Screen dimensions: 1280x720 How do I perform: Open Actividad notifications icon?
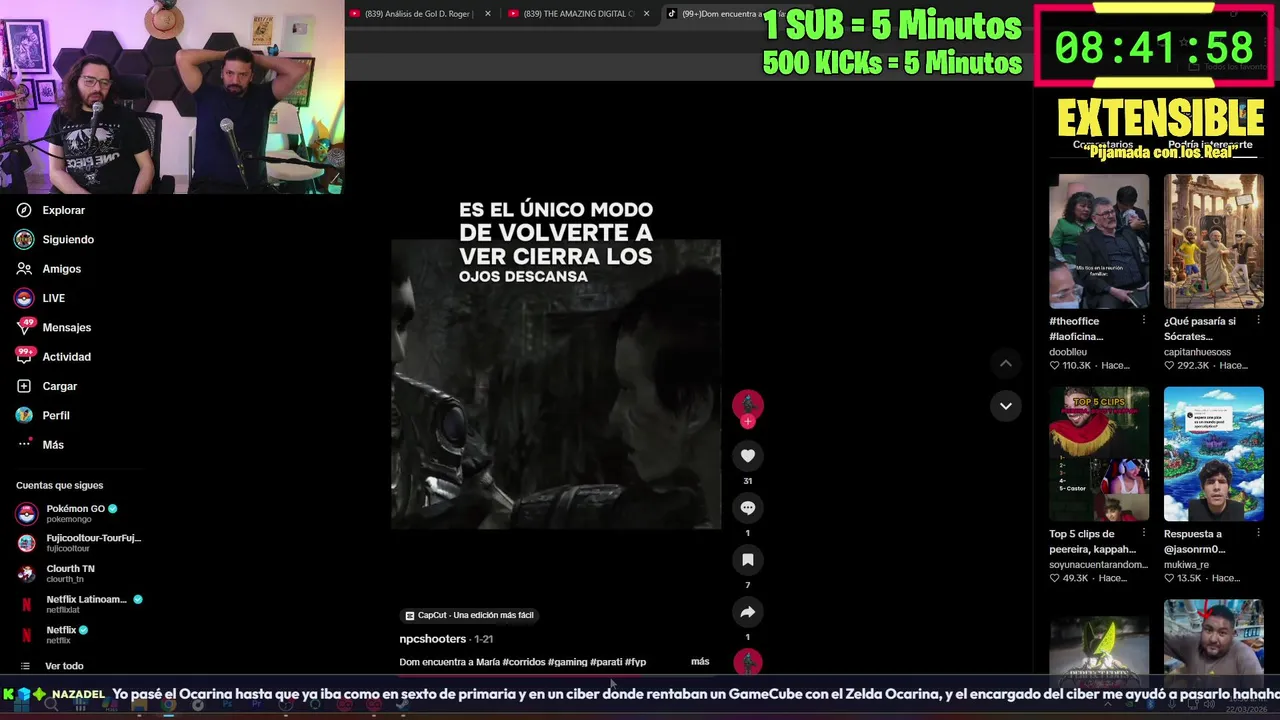tap(24, 356)
